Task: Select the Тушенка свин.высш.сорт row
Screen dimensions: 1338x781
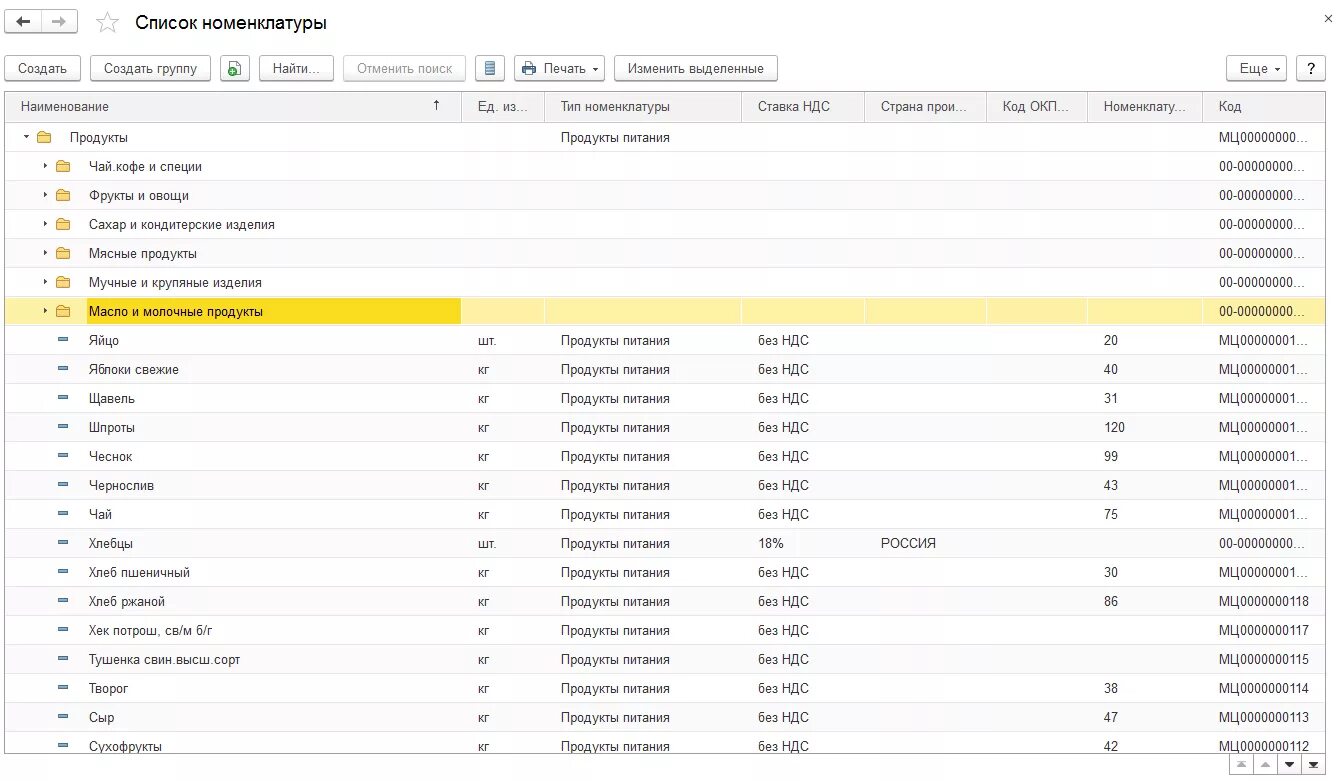Action: point(665,659)
